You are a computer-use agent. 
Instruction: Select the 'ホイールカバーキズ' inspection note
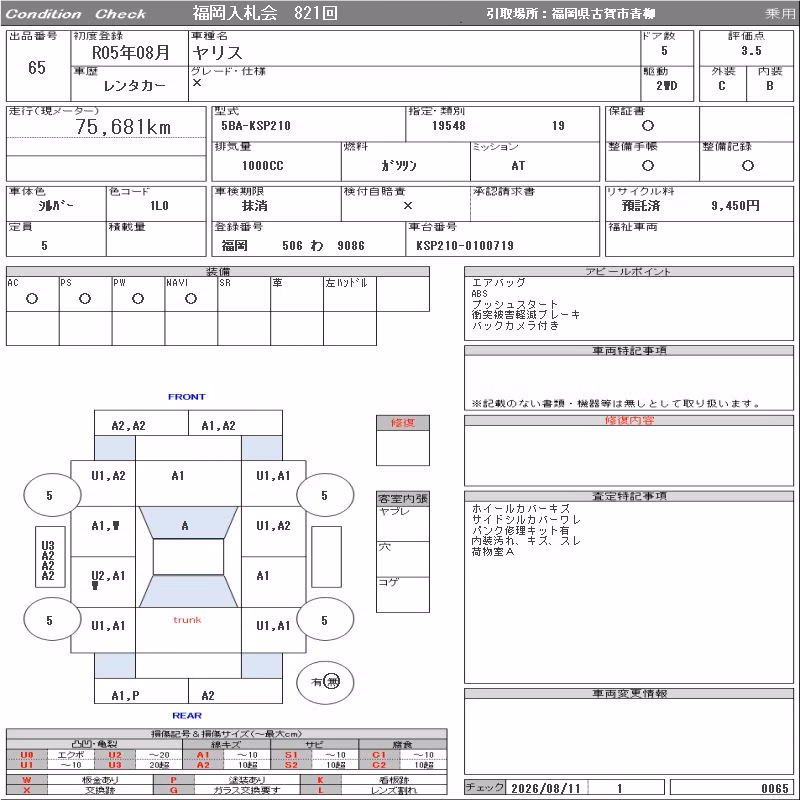520,509
